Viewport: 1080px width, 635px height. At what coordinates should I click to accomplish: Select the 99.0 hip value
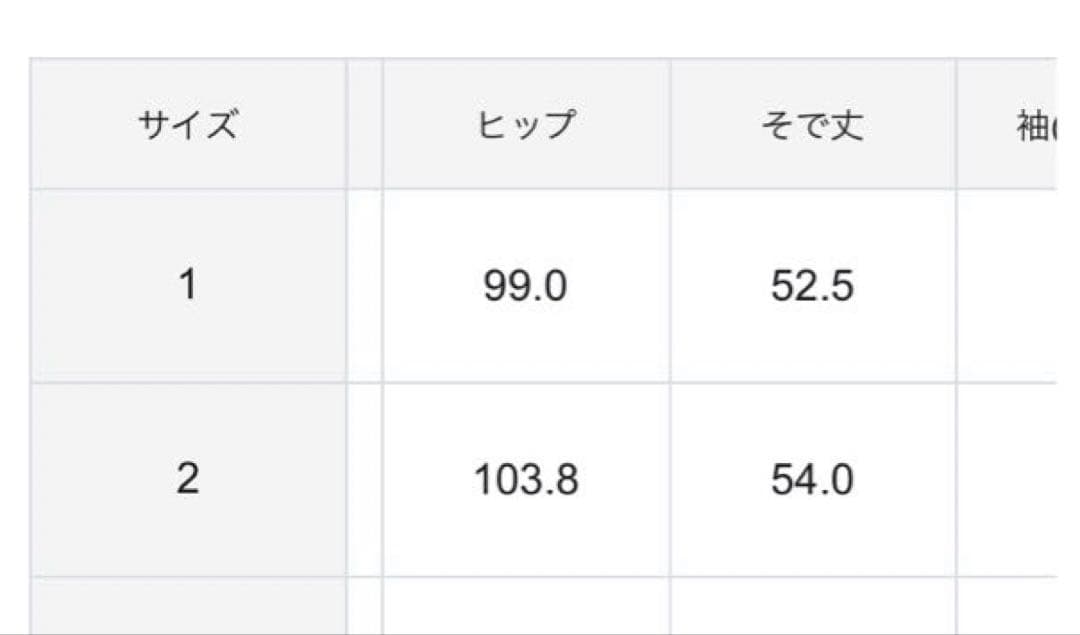(526, 287)
